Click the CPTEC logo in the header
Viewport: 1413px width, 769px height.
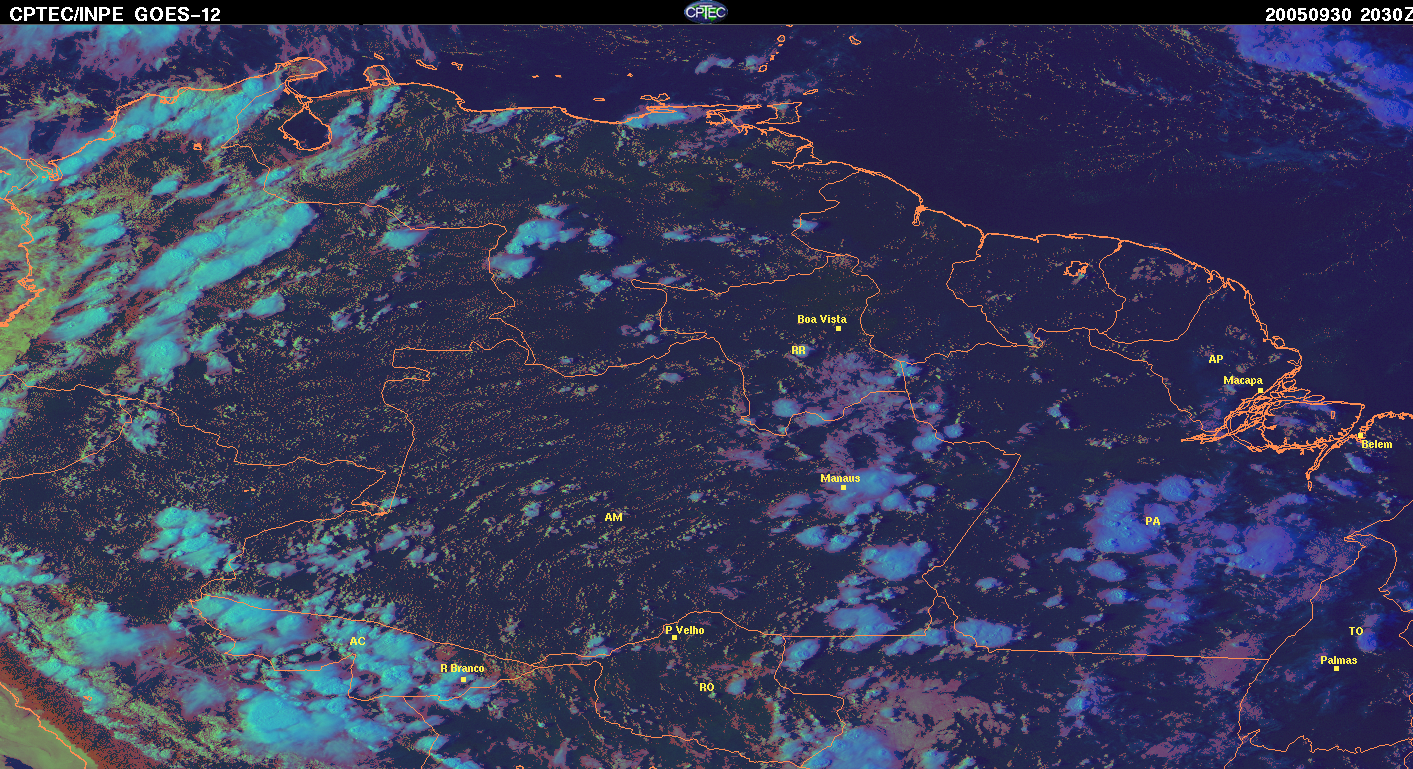click(705, 12)
